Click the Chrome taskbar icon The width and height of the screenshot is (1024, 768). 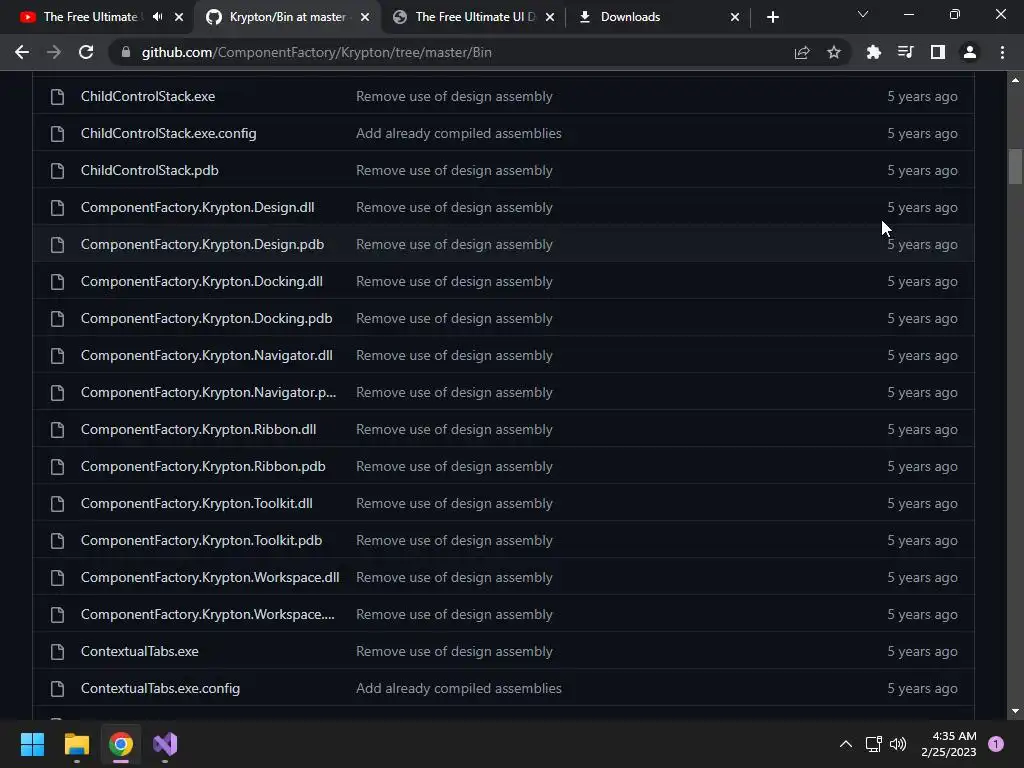121,744
